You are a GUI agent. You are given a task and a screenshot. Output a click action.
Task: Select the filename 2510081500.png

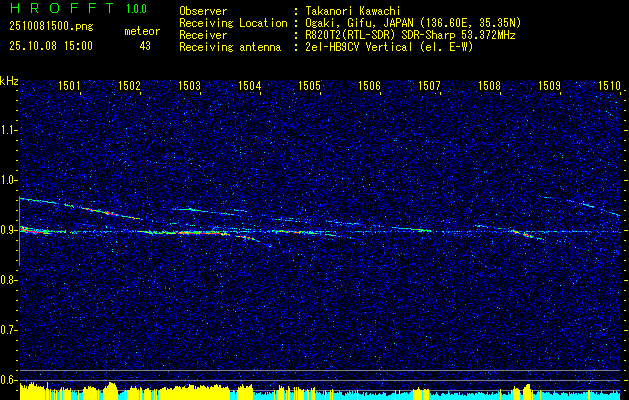pos(51,27)
